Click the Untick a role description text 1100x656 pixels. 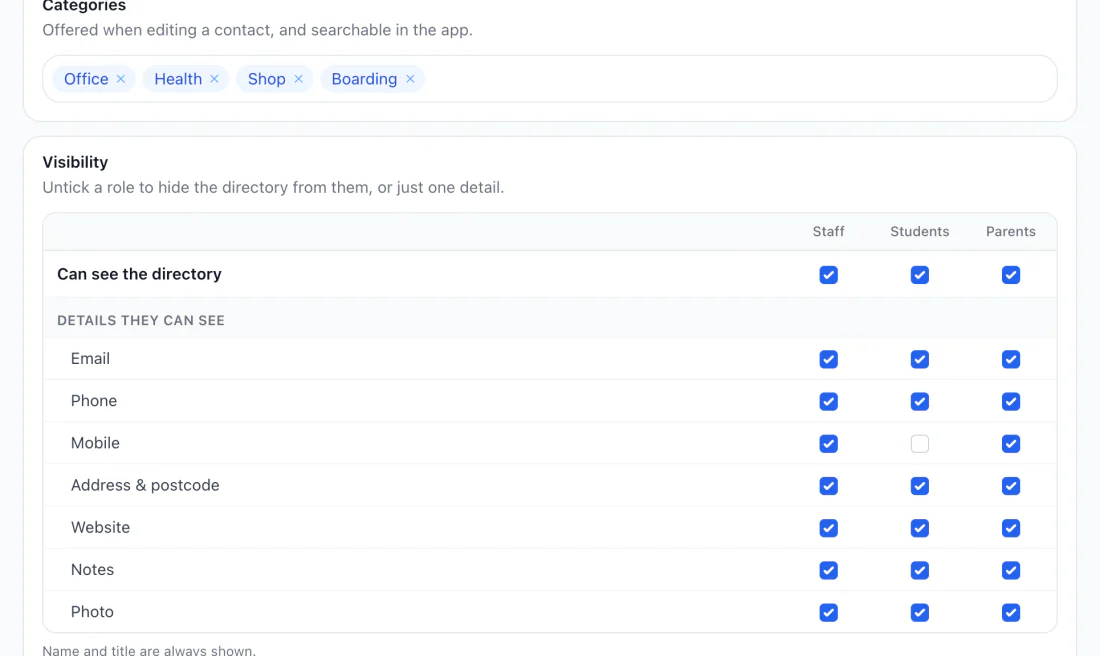pyautogui.click(x=273, y=187)
